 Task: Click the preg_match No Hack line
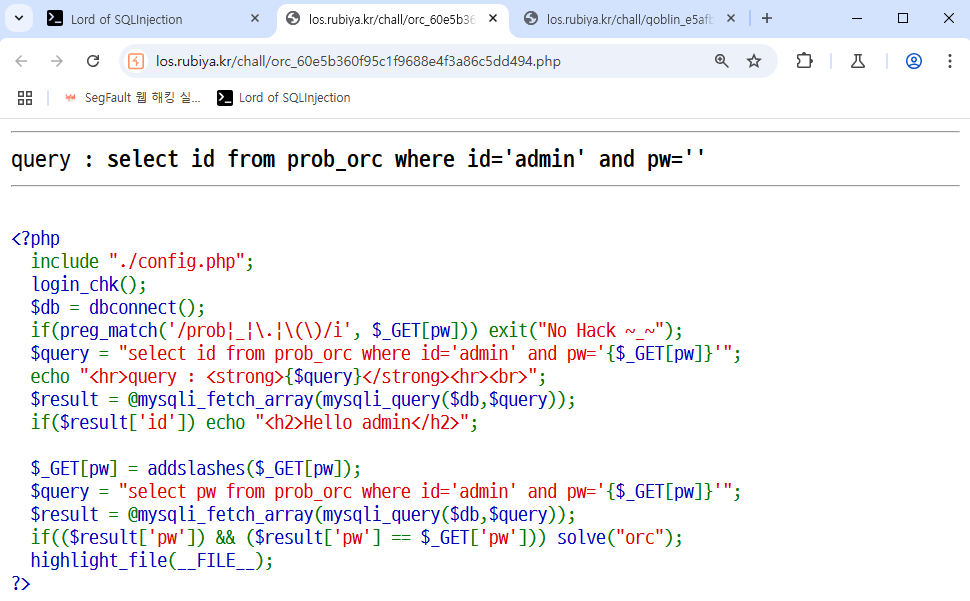tap(357, 330)
